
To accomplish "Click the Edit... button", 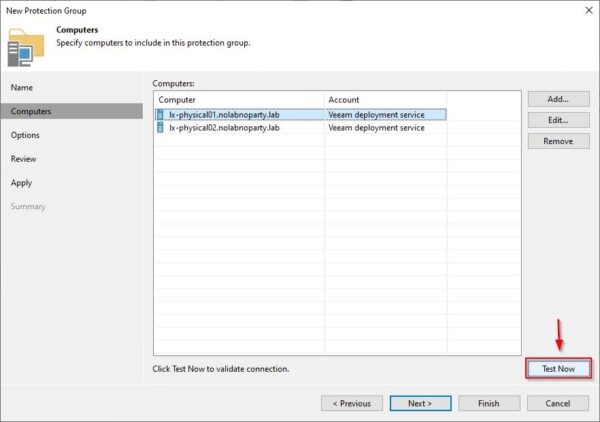I will pos(558,120).
